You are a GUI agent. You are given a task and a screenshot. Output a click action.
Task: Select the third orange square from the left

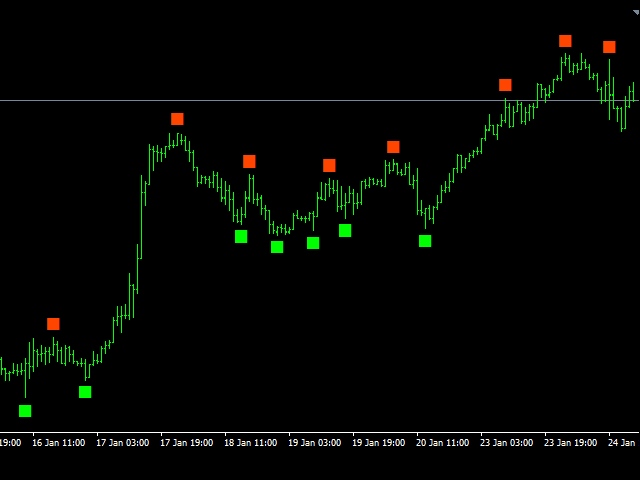(249, 162)
